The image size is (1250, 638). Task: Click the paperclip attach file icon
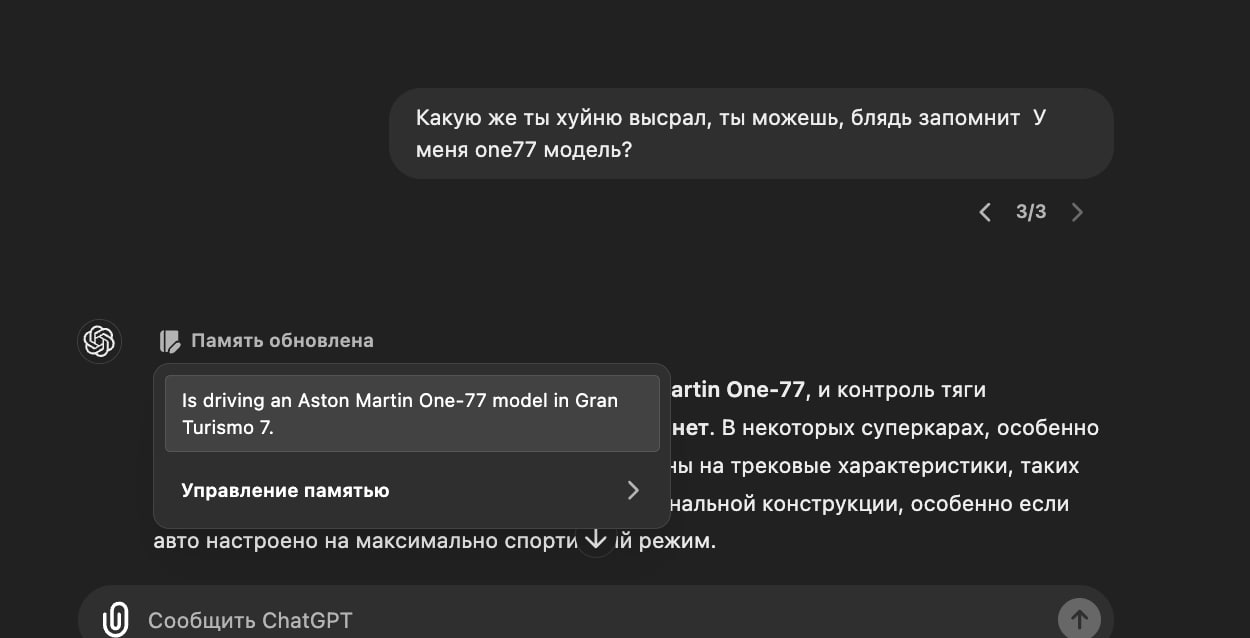(116, 619)
